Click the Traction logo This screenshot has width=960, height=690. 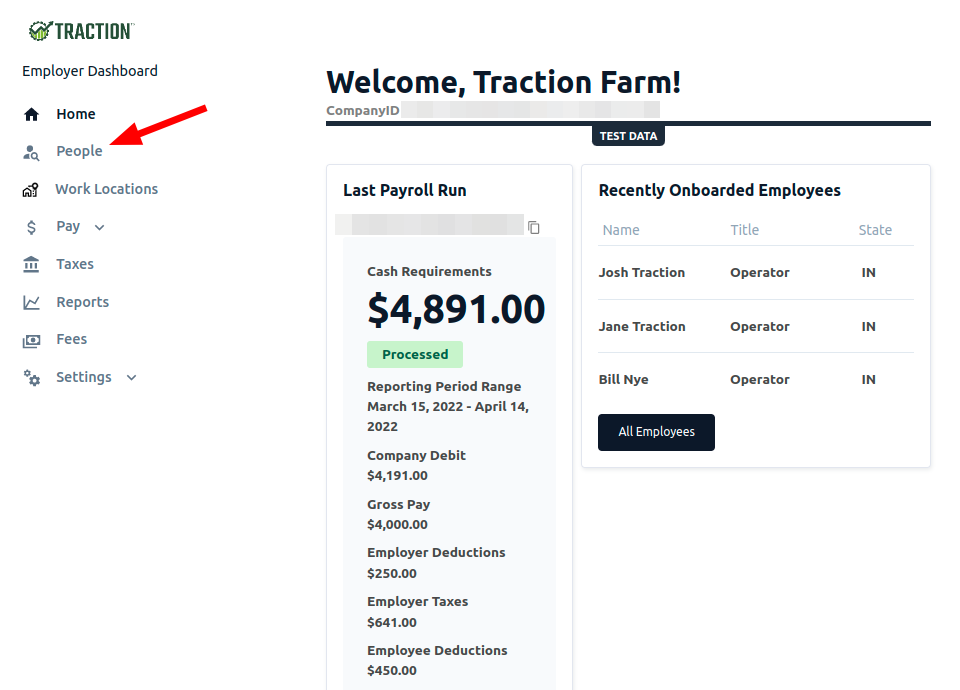[x=81, y=31]
